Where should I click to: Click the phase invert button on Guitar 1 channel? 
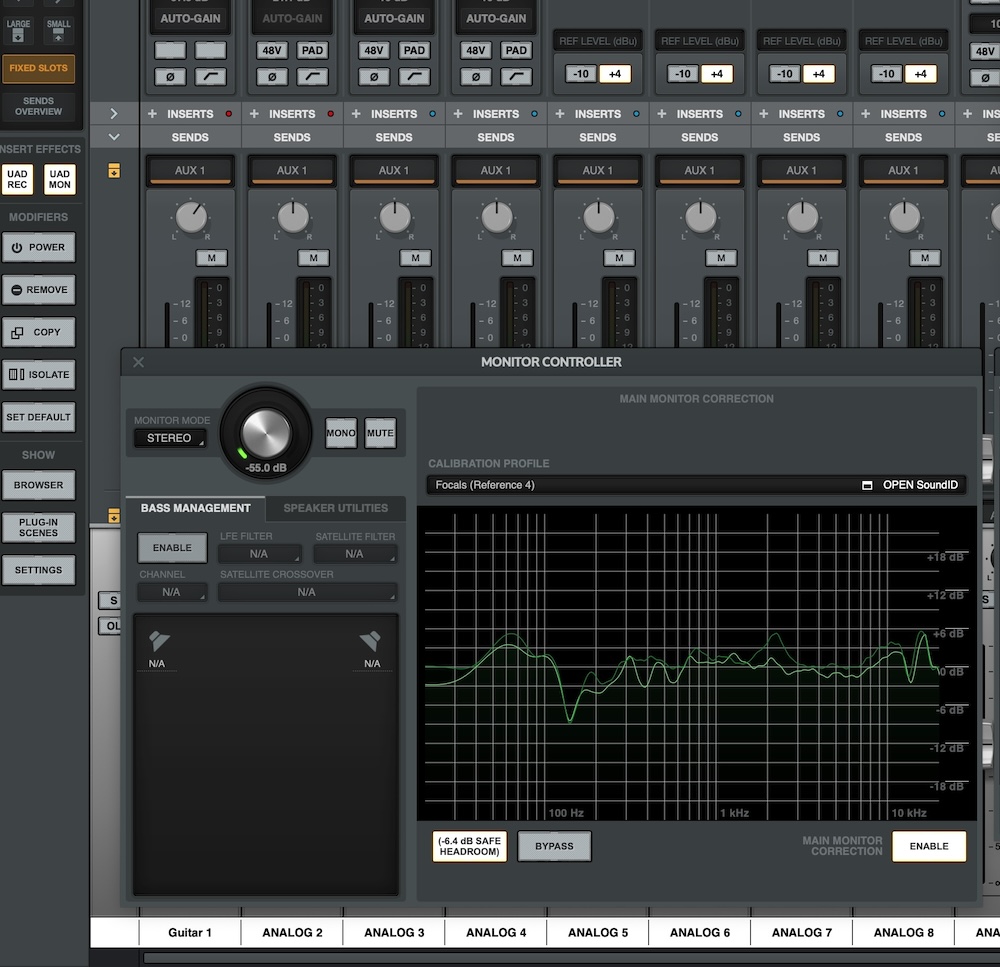point(170,77)
